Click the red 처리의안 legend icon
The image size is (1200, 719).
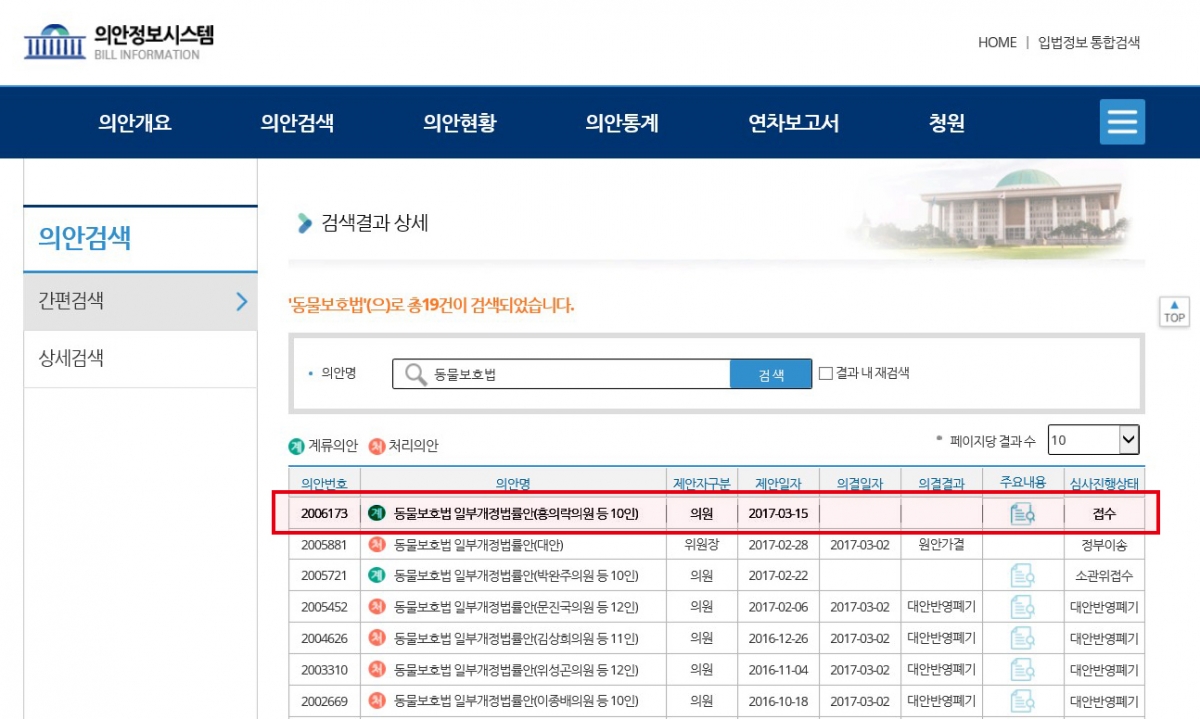click(x=376, y=446)
